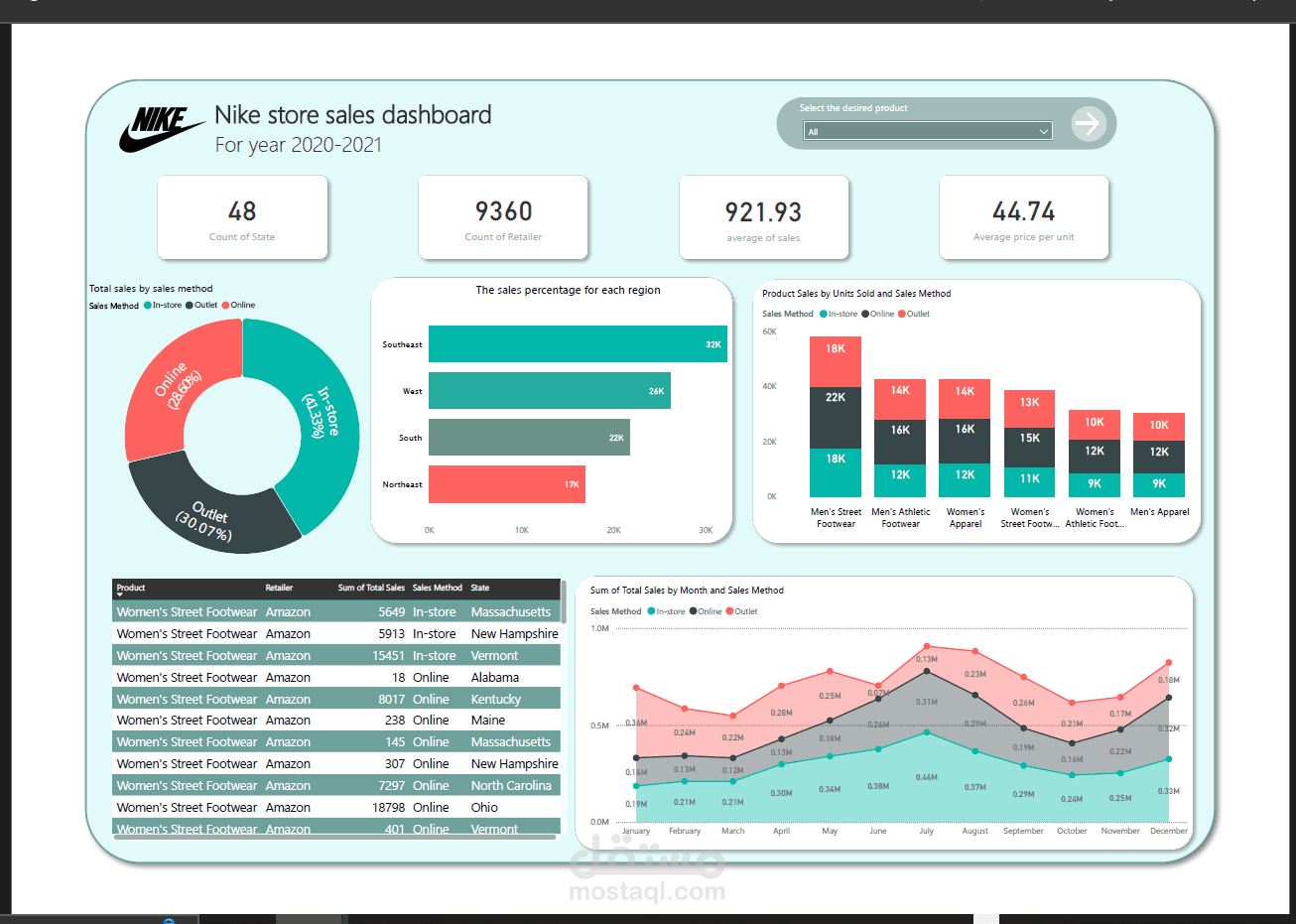
Task: Select the Ohio state cell
Action: coord(485,808)
